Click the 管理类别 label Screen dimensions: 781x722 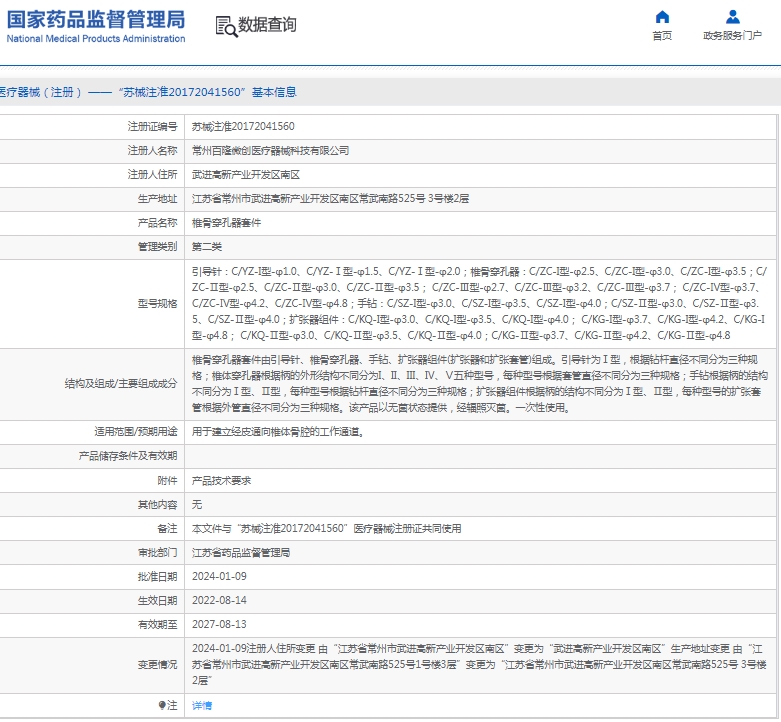point(157,246)
